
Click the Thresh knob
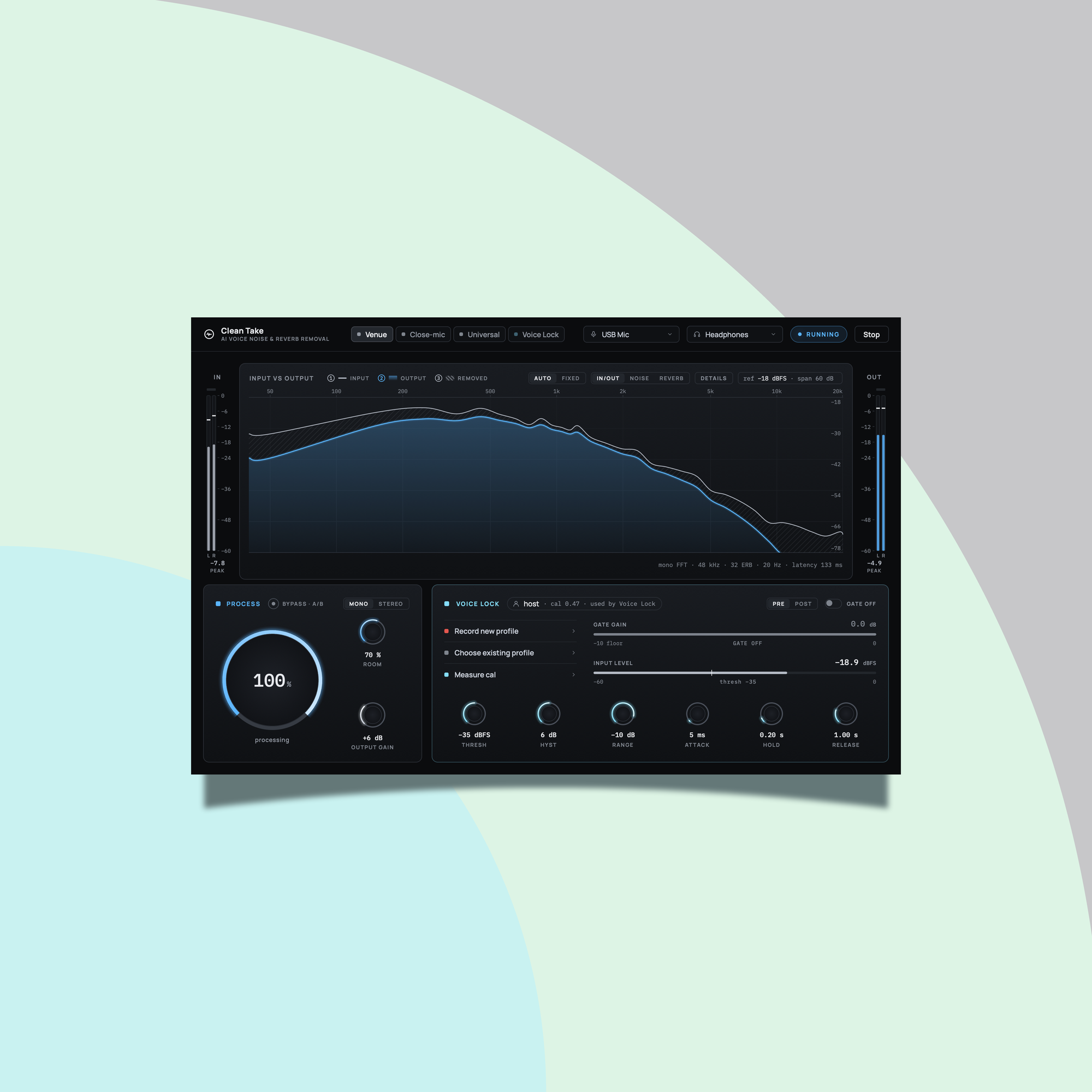[x=474, y=713]
